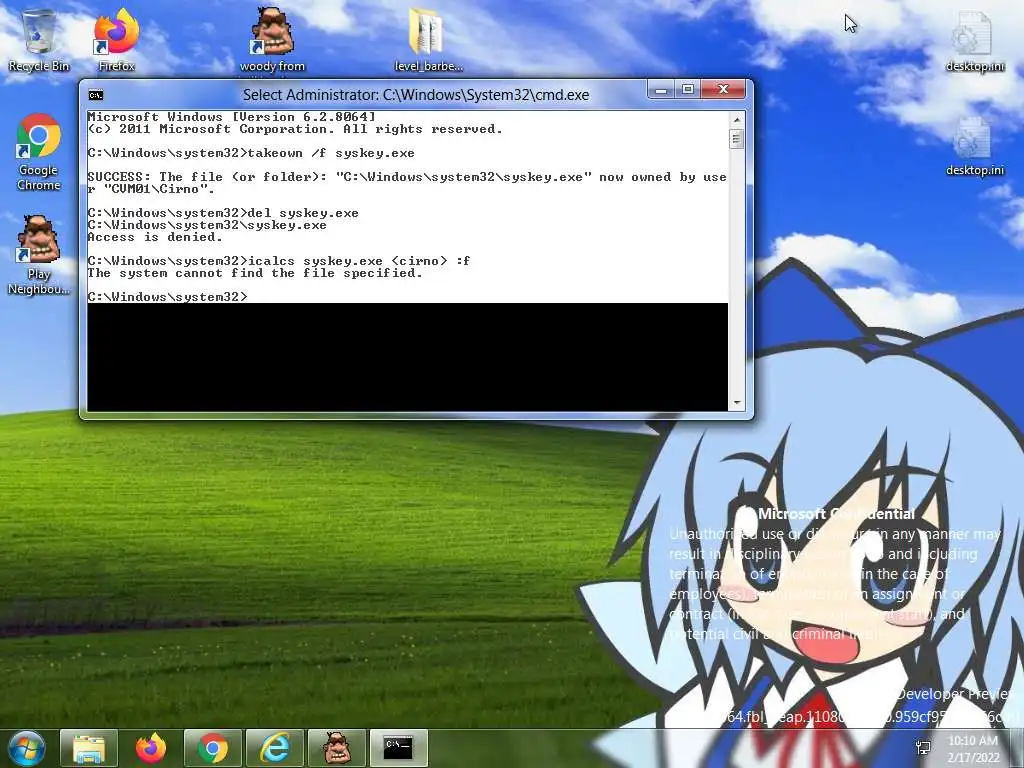Click the woody game taskbar icon
The height and width of the screenshot is (768, 1024).
337,748
